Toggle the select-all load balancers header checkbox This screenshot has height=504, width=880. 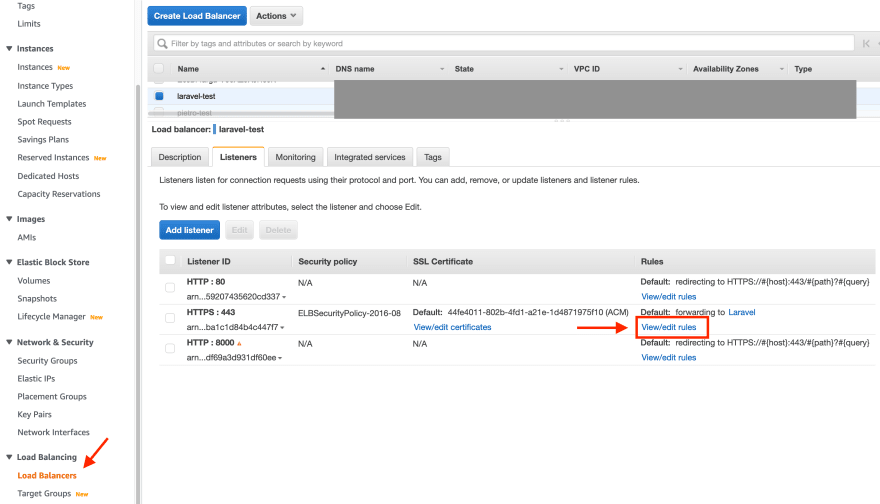coord(159,68)
